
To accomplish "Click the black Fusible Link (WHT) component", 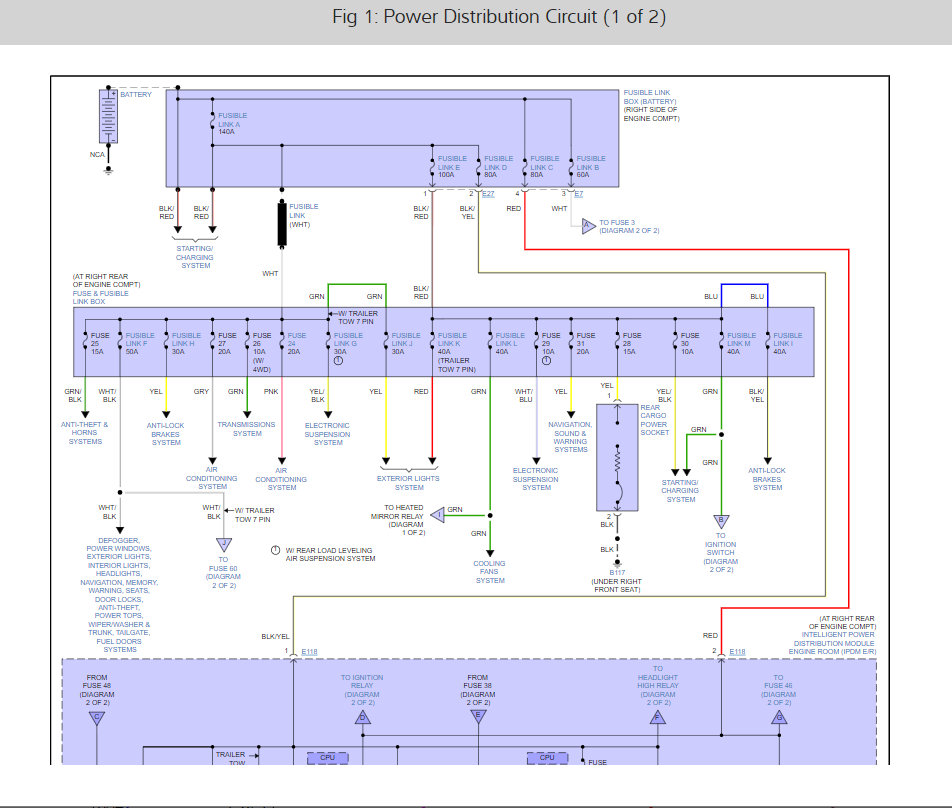I will pos(282,224).
